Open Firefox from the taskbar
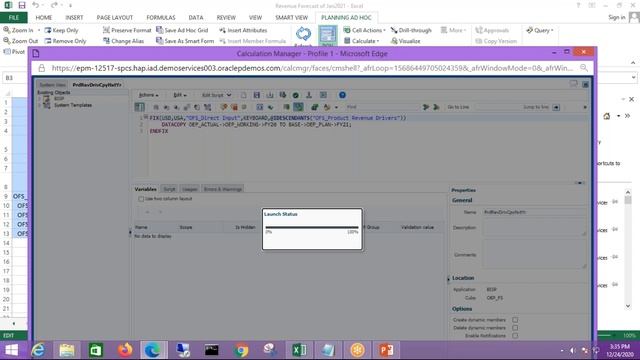The height and width of the screenshot is (360, 640). click(x=125, y=350)
